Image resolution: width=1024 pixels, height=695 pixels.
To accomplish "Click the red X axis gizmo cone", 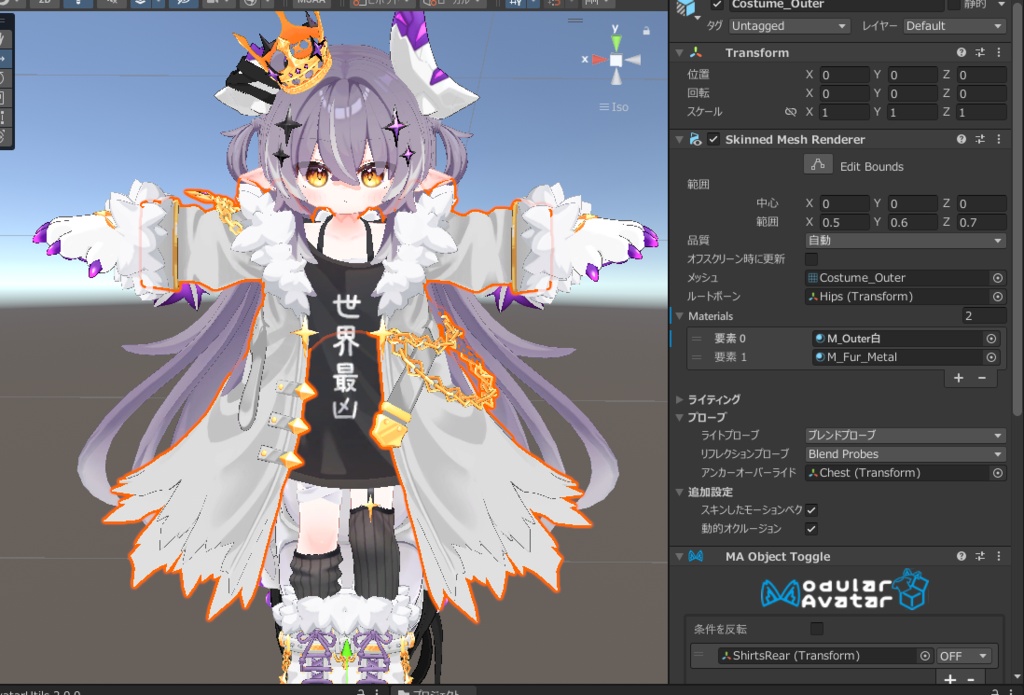I will coord(600,59).
